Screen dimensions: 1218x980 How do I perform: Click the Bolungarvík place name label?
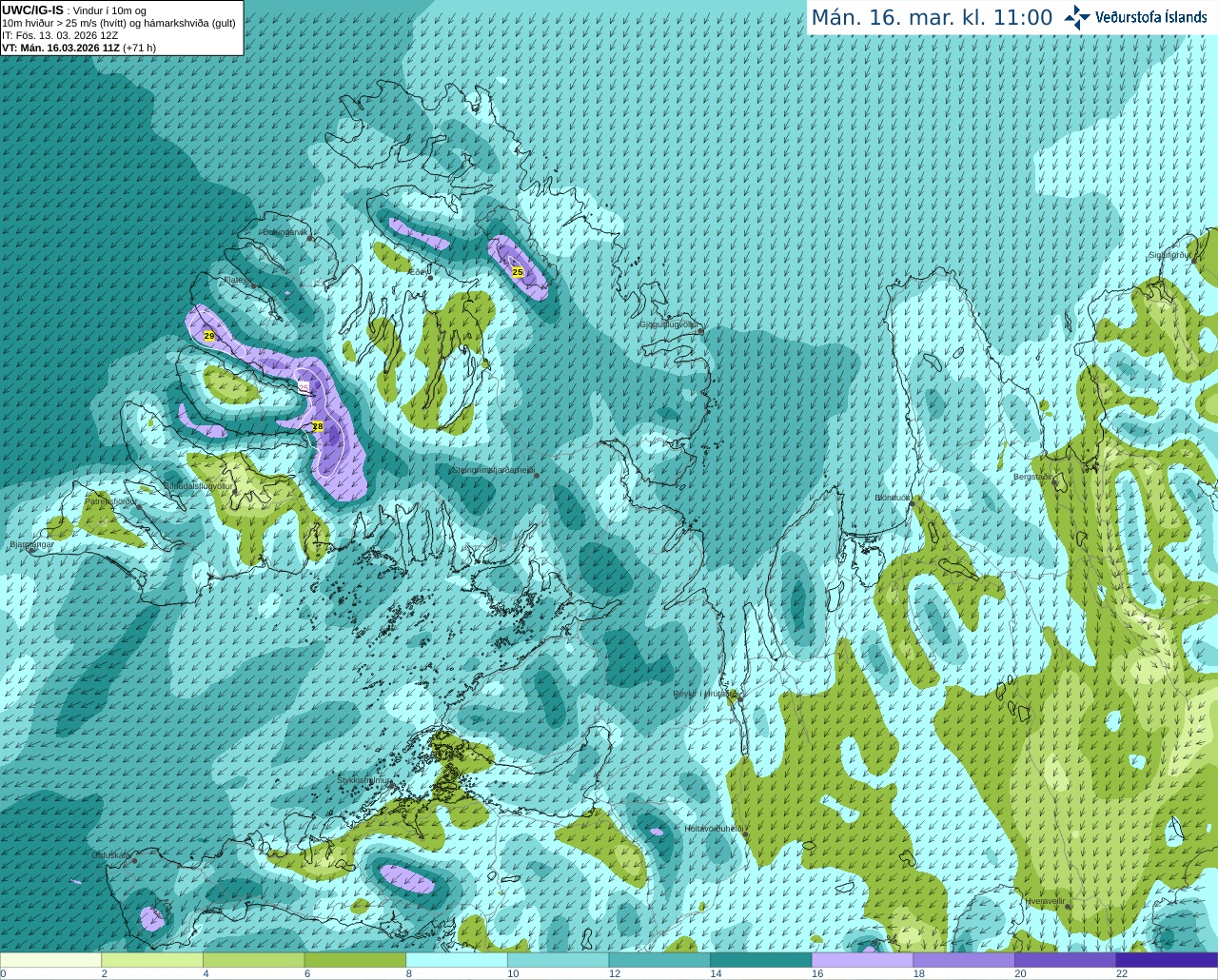click(284, 232)
